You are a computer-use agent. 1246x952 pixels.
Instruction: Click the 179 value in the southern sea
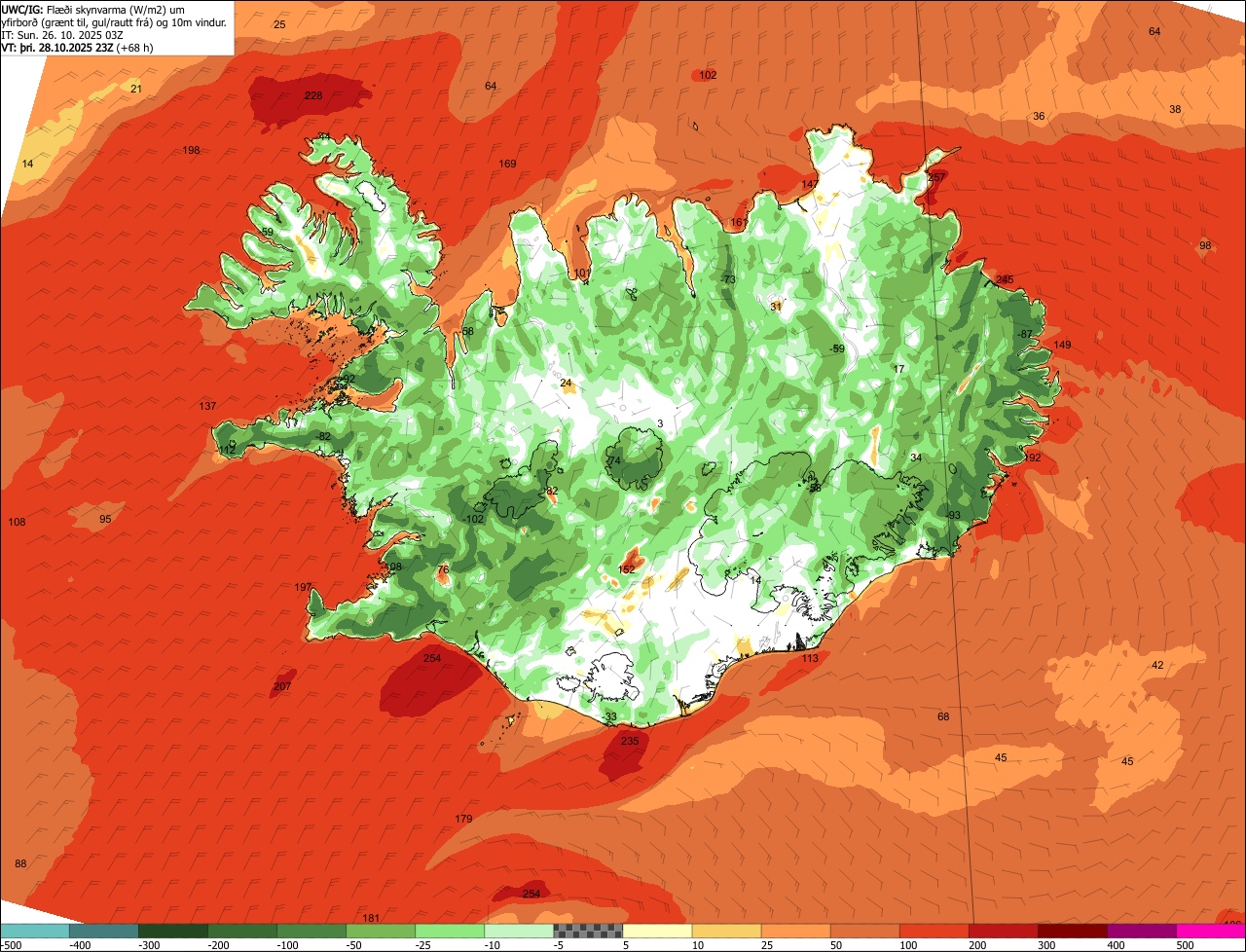pos(463,819)
